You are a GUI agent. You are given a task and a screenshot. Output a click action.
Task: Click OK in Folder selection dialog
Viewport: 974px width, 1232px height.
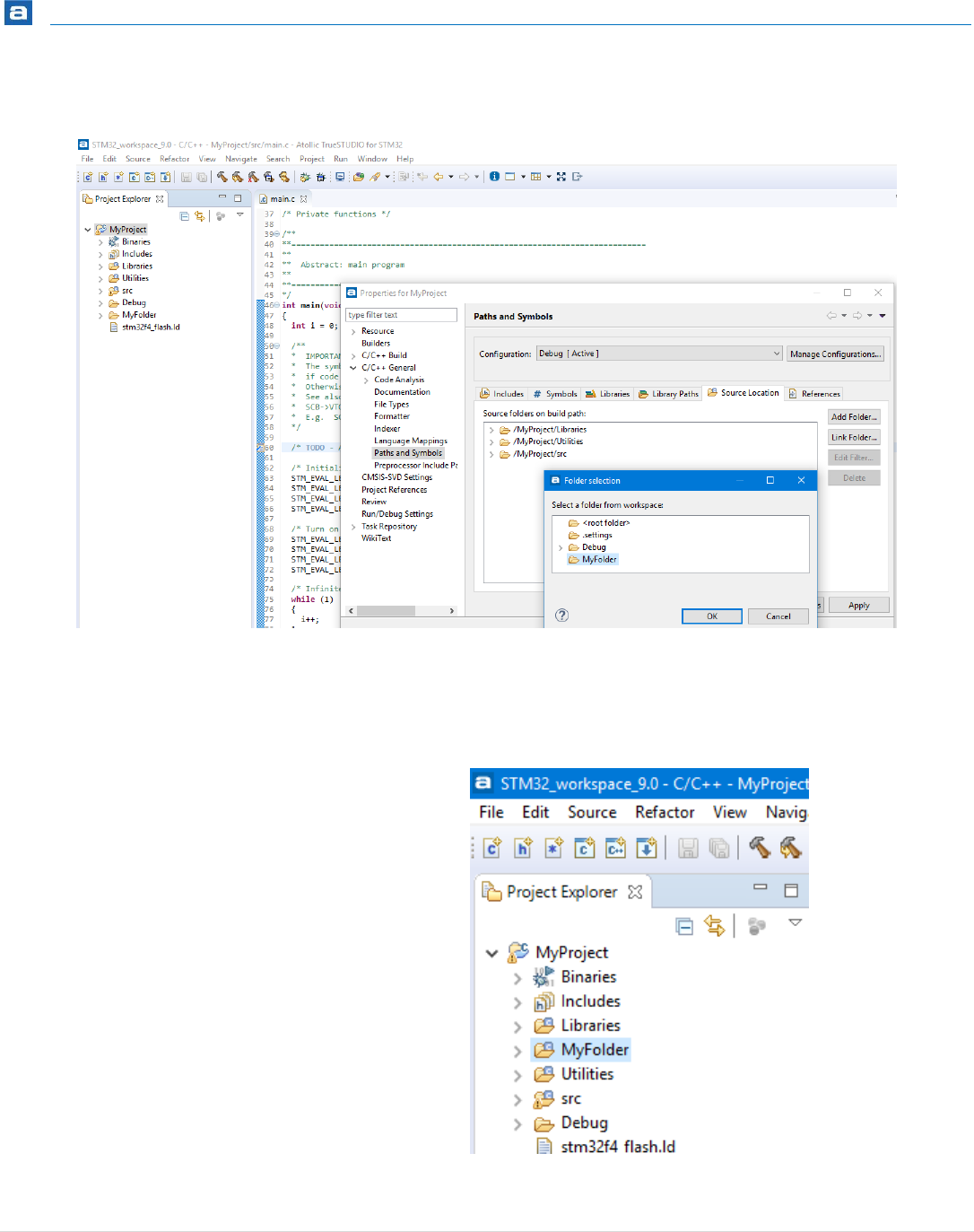coord(712,616)
